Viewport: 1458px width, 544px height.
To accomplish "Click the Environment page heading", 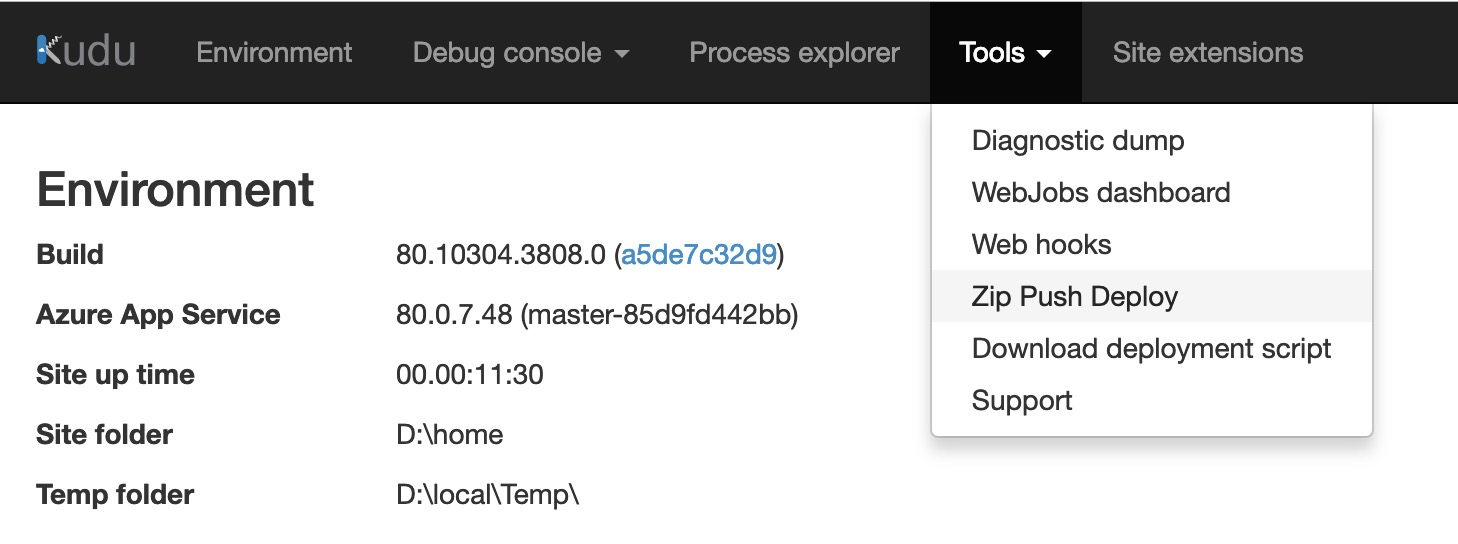I will coord(175,189).
